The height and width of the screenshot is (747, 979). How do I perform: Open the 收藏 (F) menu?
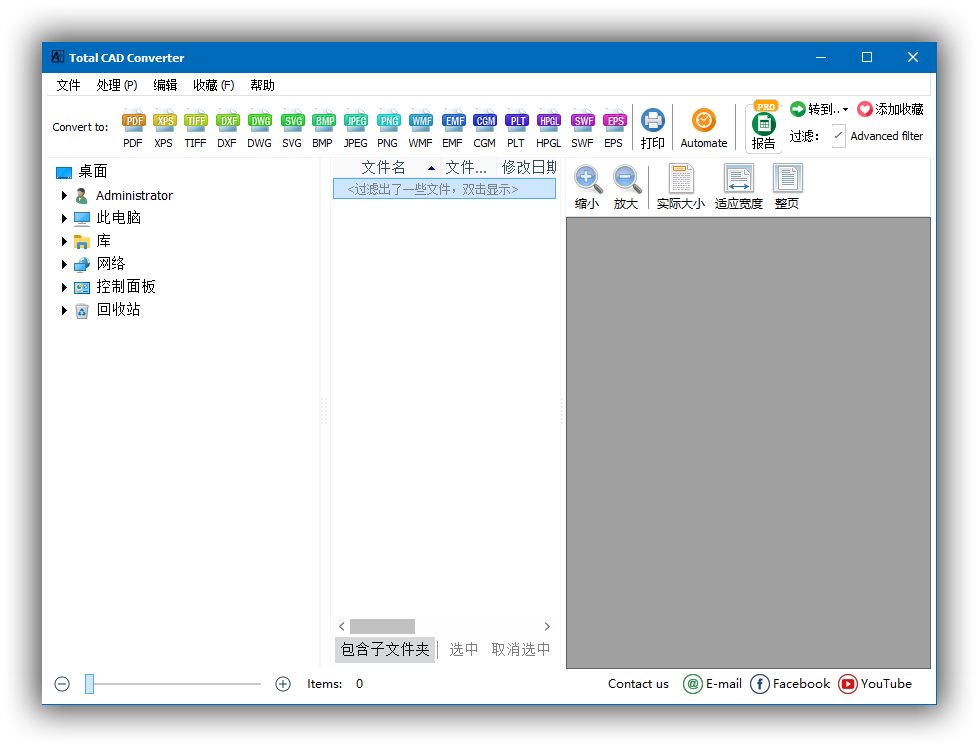pyautogui.click(x=214, y=85)
